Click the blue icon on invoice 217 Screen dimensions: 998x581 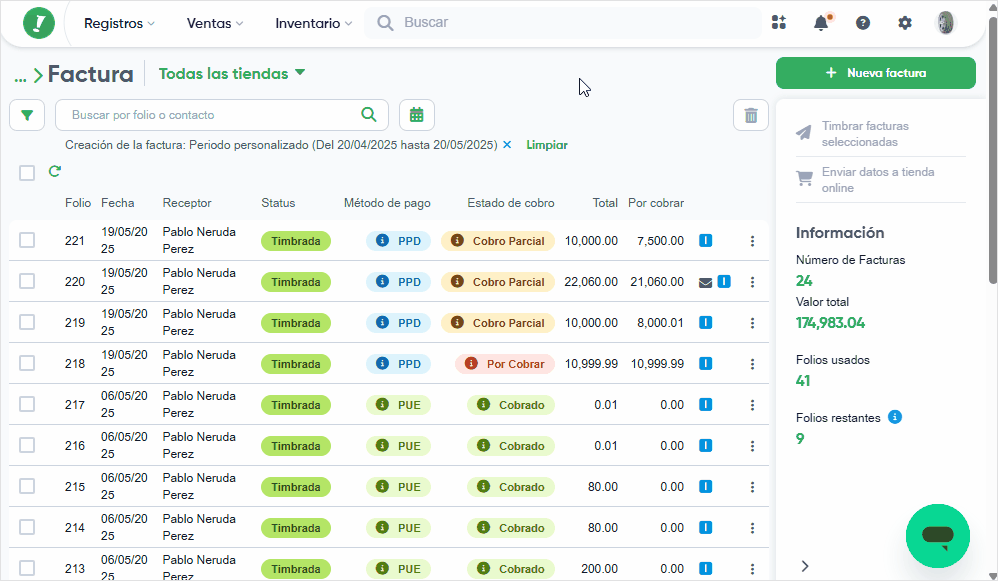tap(705, 405)
